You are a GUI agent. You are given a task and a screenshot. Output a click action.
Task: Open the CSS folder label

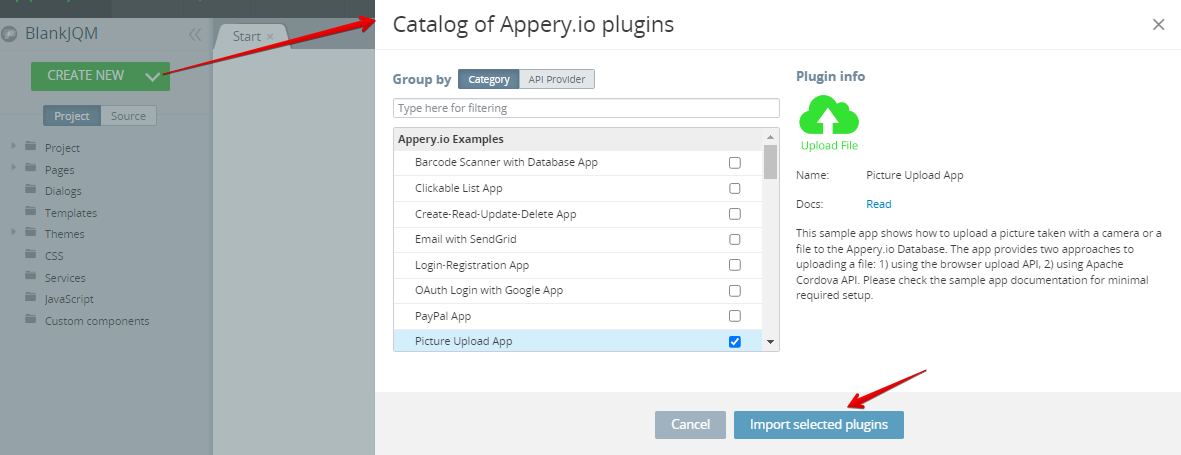coord(54,256)
